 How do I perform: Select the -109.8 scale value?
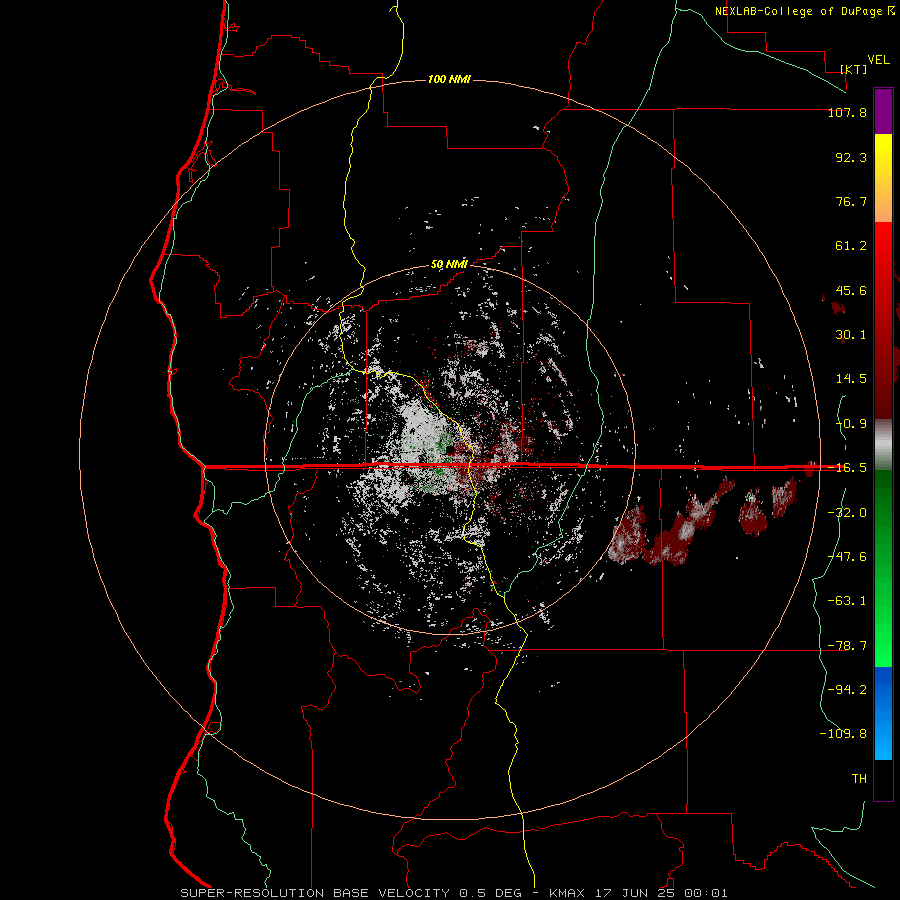point(843,734)
